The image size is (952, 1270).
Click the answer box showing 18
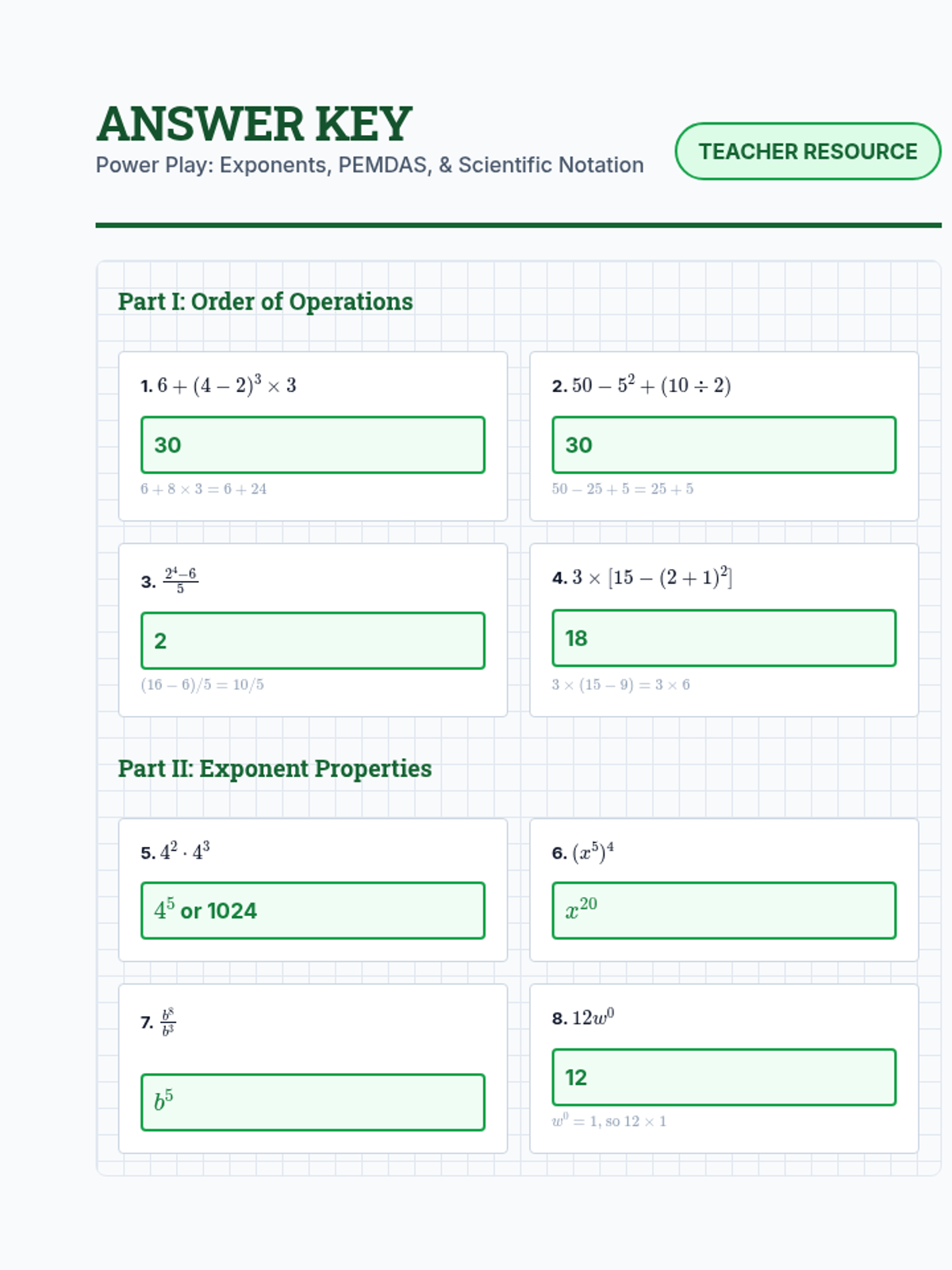pyautogui.click(x=724, y=638)
